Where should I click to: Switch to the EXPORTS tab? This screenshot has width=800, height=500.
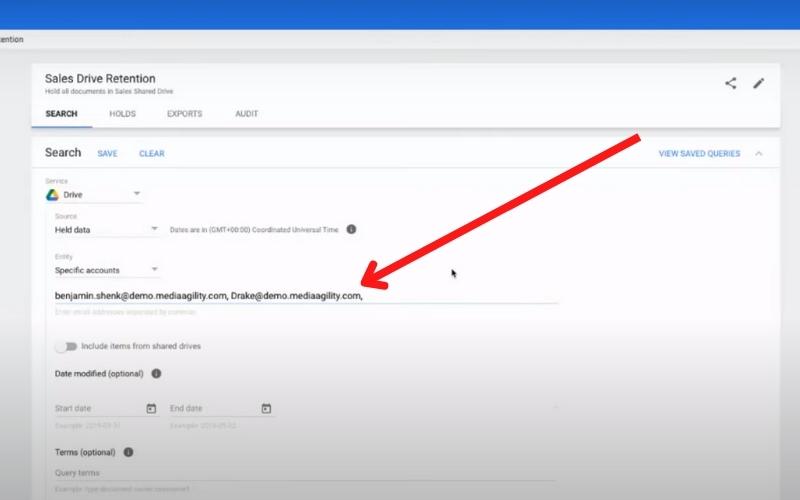[185, 114]
